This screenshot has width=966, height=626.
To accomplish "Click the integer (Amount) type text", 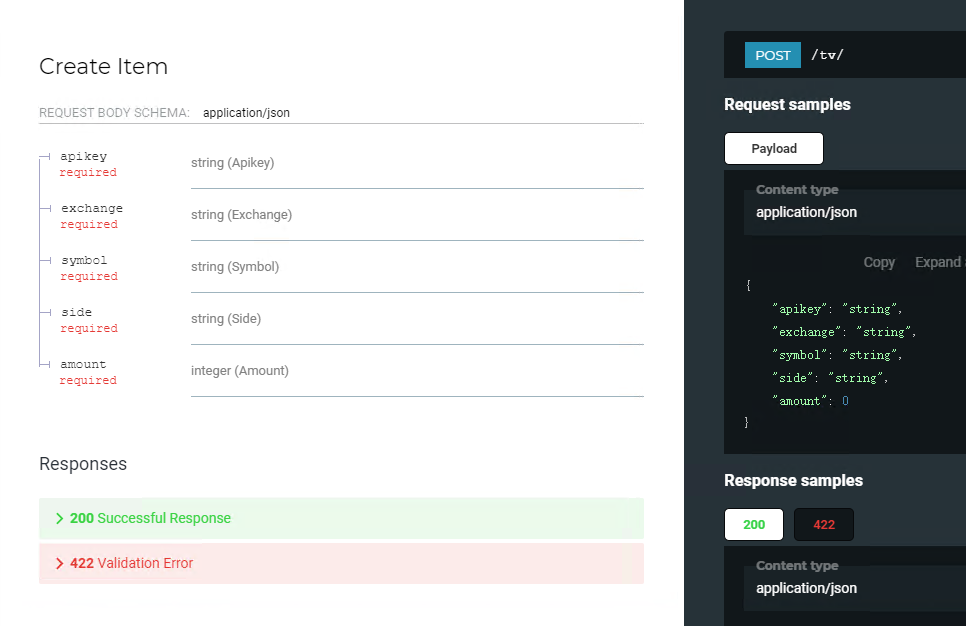I will coord(240,371).
